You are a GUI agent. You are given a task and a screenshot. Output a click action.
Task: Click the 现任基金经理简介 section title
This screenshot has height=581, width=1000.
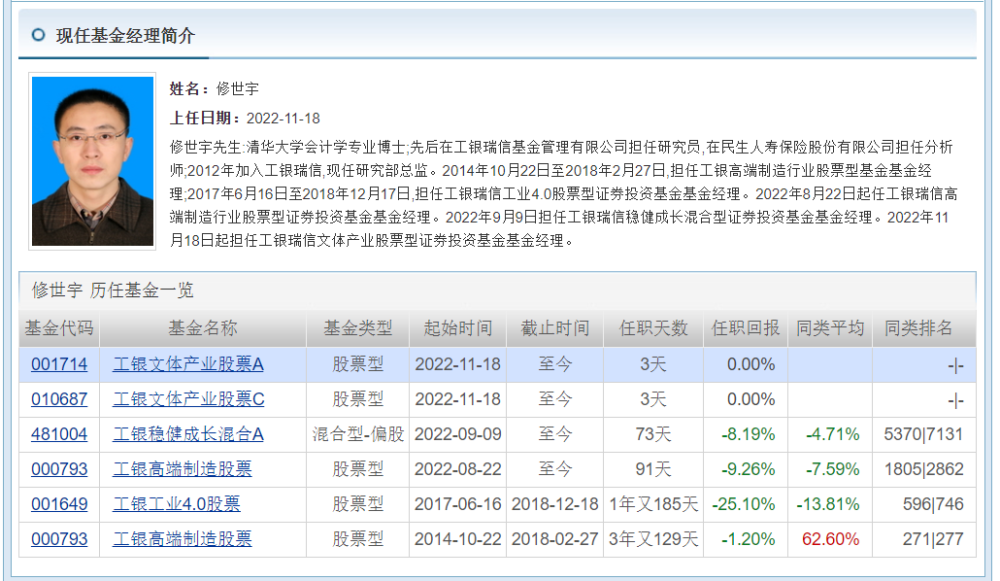(125, 35)
